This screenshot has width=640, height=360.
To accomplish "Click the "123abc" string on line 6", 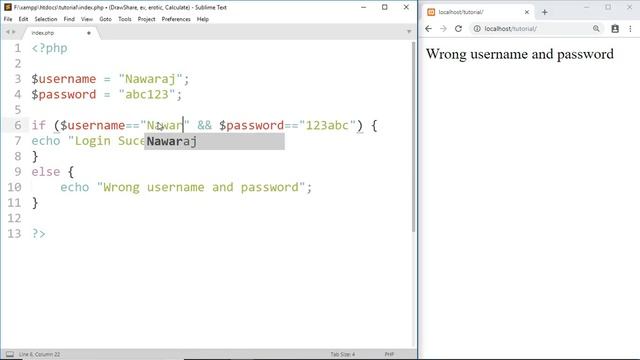I will [x=327, y=125].
